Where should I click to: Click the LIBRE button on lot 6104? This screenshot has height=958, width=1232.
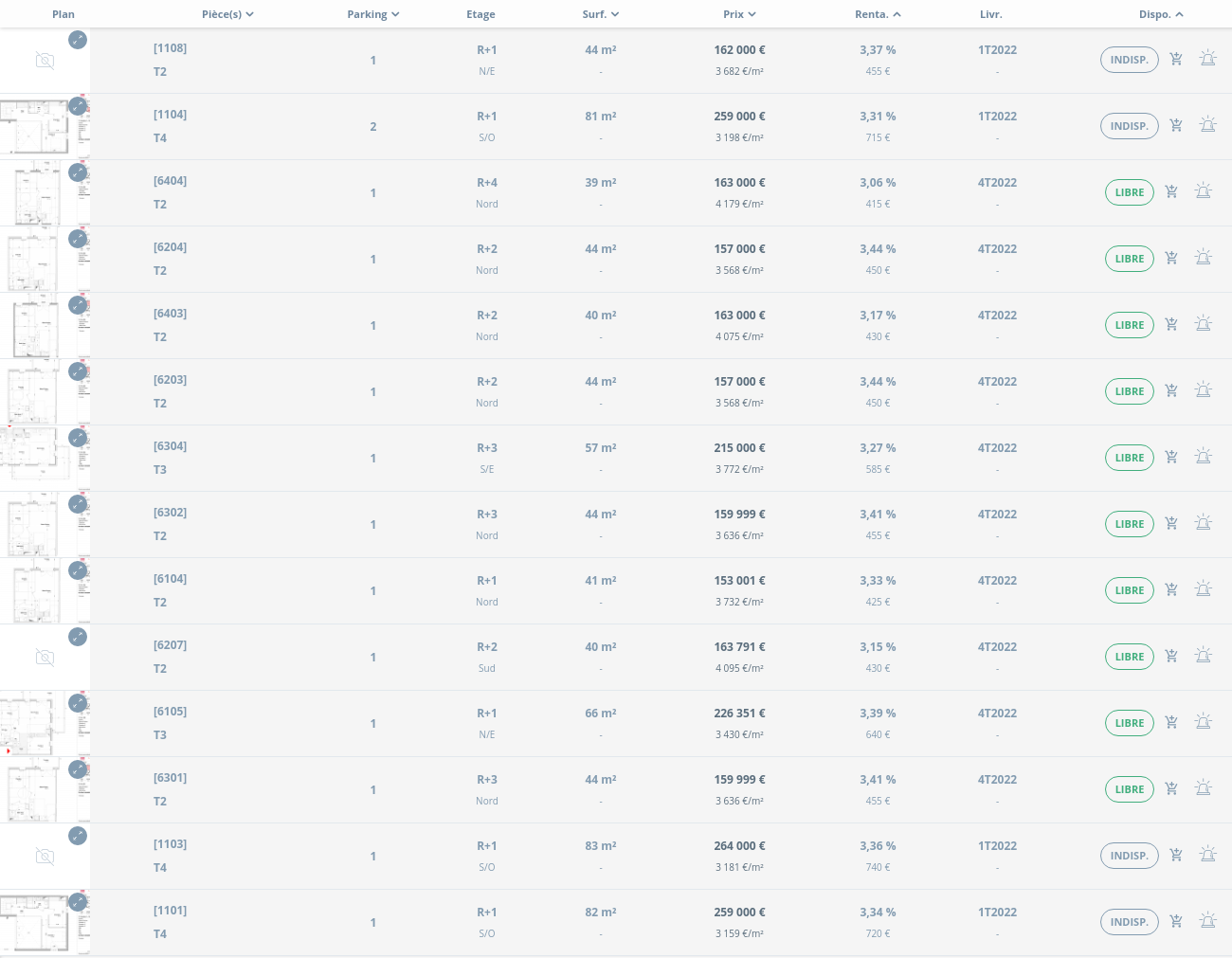pyautogui.click(x=1129, y=590)
